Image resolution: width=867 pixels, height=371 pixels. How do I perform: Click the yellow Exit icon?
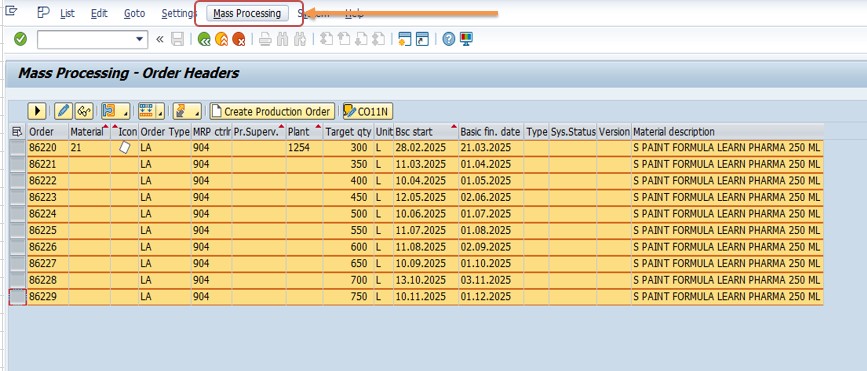221,39
